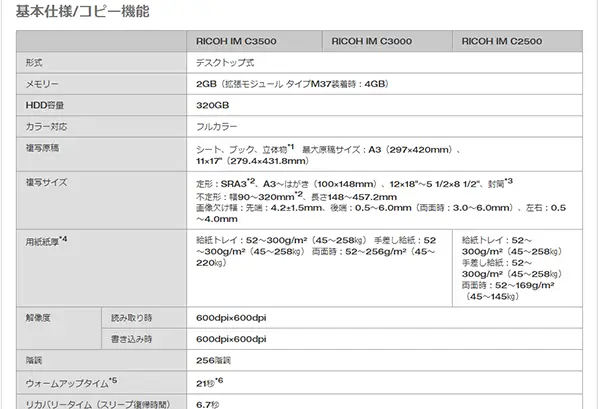Click the カラー対応 row label
Image resolution: width=600 pixels, height=409 pixels.
pyautogui.click(x=101, y=127)
